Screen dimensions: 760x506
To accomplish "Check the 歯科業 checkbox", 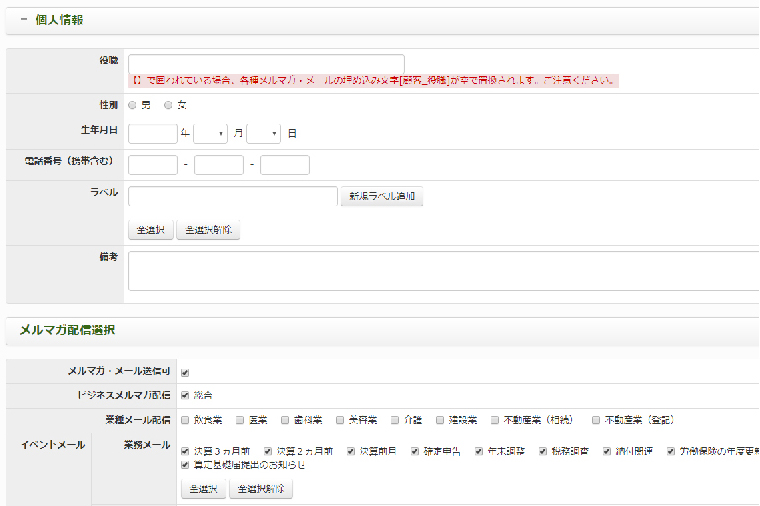I will tap(285, 420).
